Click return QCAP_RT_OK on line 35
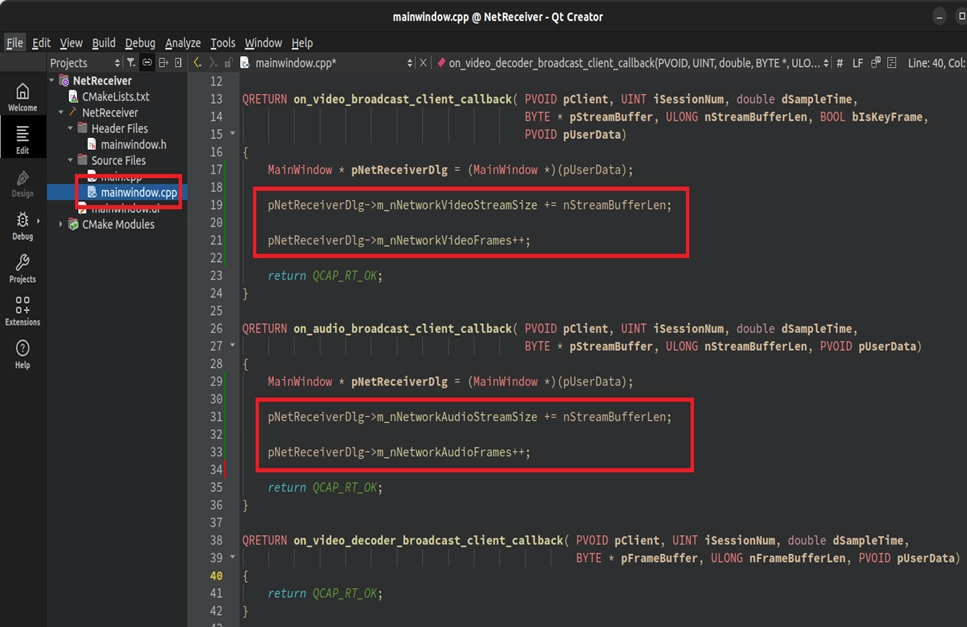The image size is (967, 627). (x=325, y=487)
